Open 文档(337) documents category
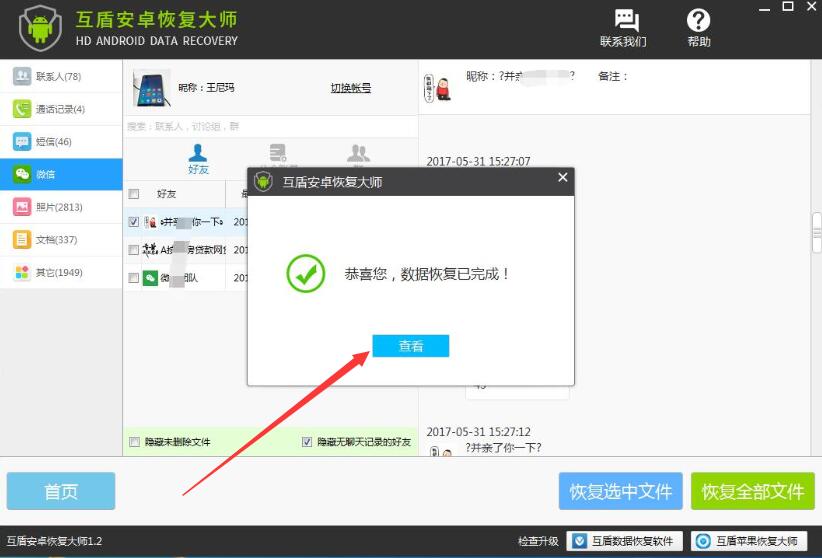 [x=61, y=240]
